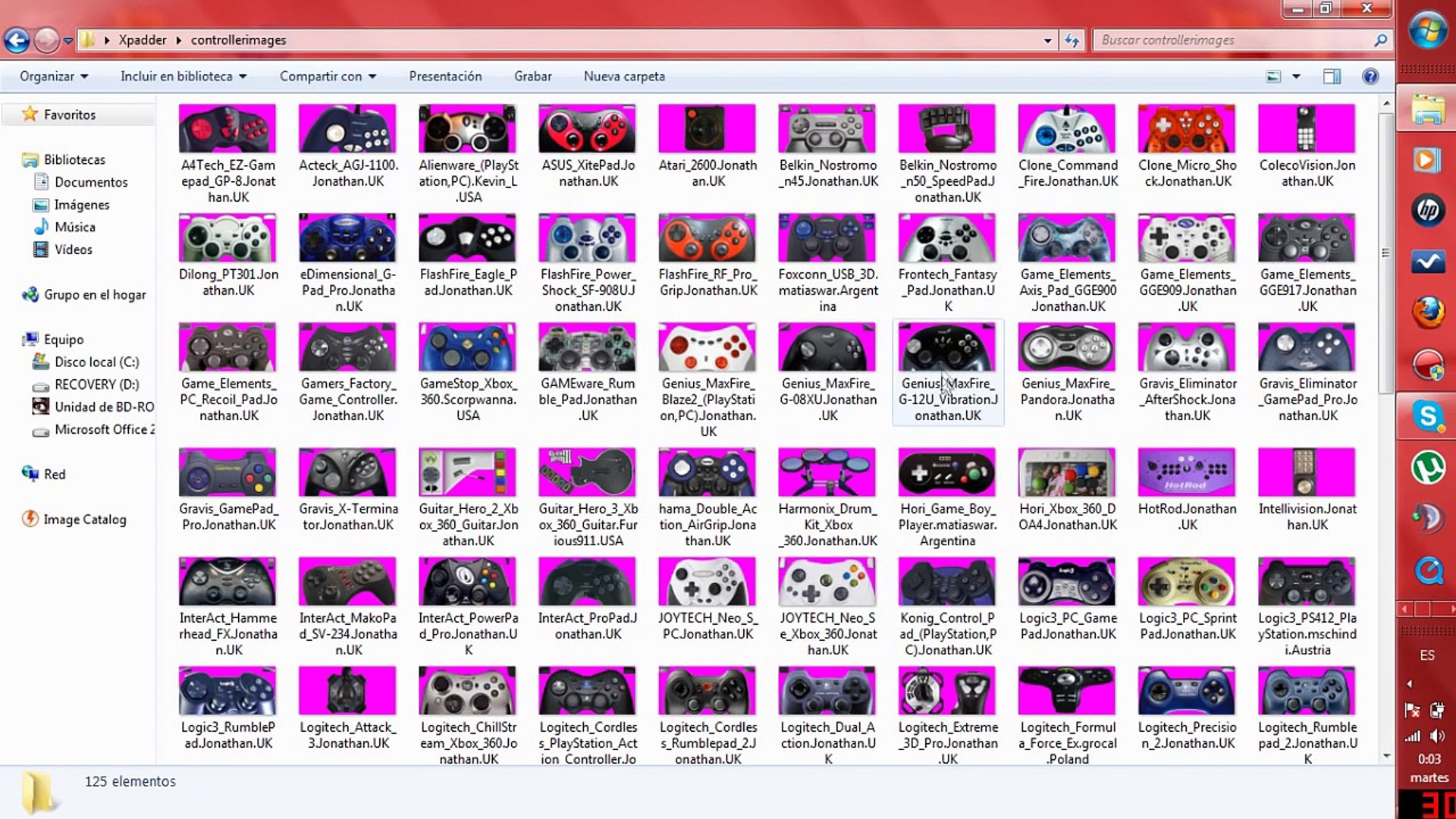Open the help question mark icon
Image resolution: width=1456 pixels, height=819 pixels.
(x=1370, y=77)
